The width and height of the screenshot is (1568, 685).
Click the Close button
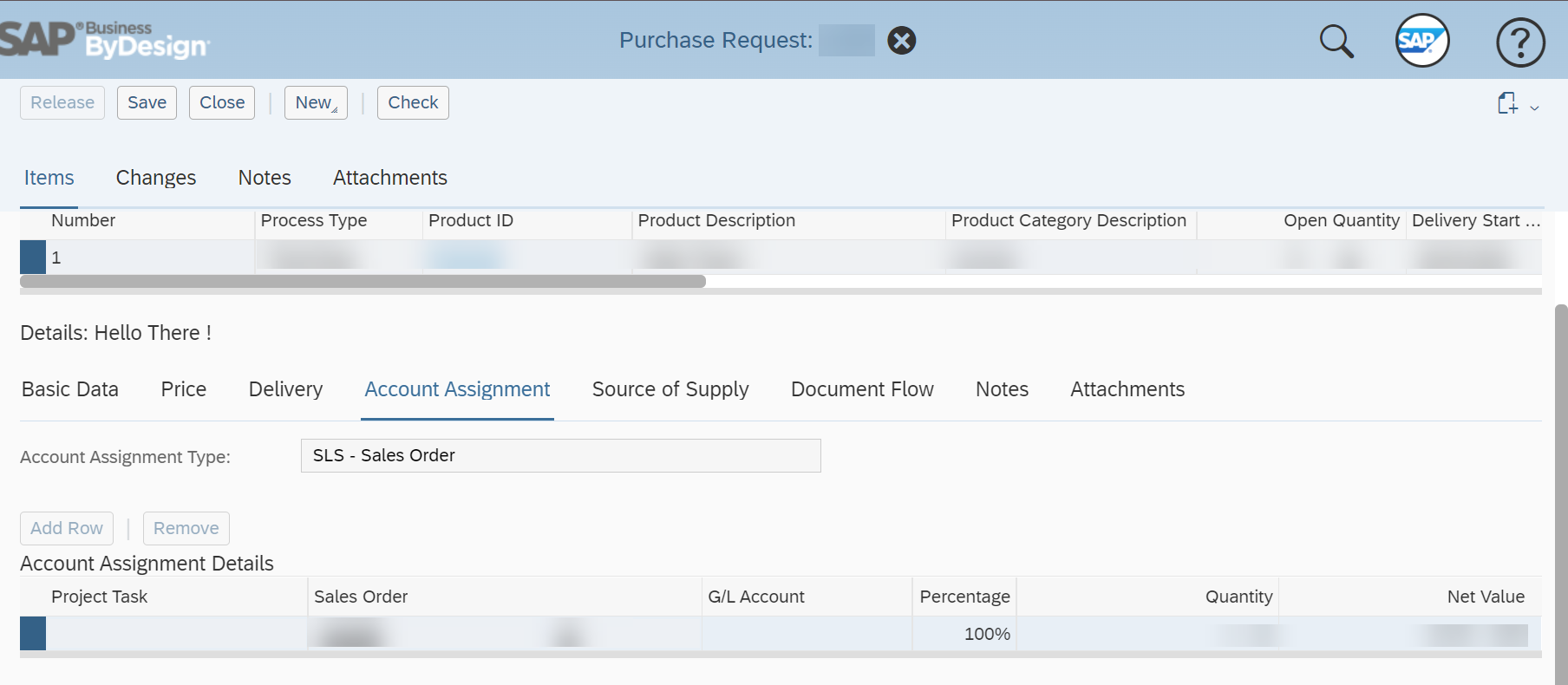tap(222, 102)
